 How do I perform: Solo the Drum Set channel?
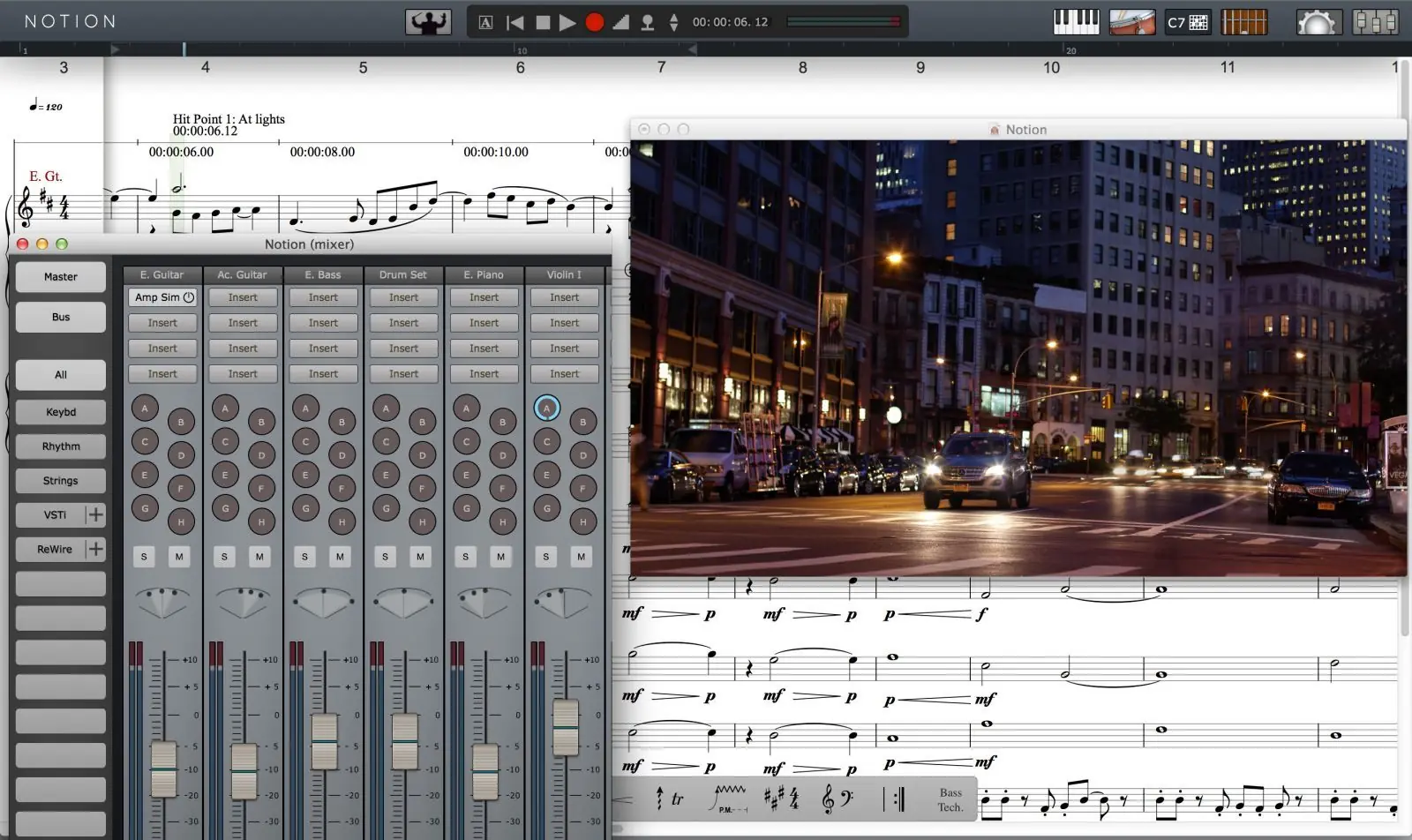[x=385, y=557]
